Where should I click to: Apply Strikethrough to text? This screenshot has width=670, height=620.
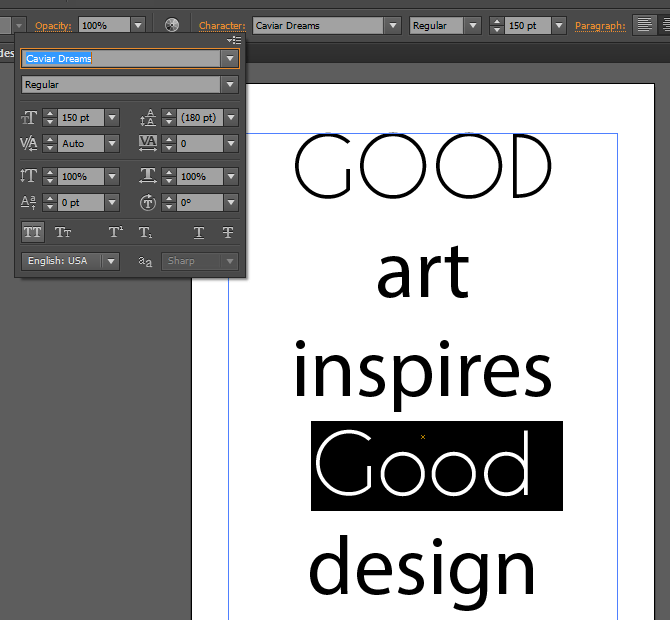[228, 232]
